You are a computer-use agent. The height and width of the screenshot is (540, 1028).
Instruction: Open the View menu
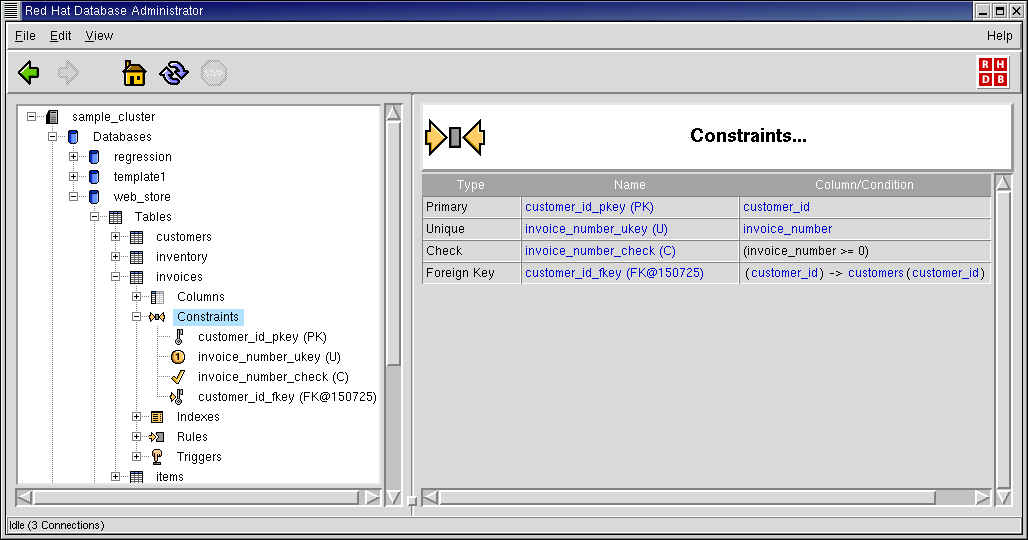[x=99, y=36]
